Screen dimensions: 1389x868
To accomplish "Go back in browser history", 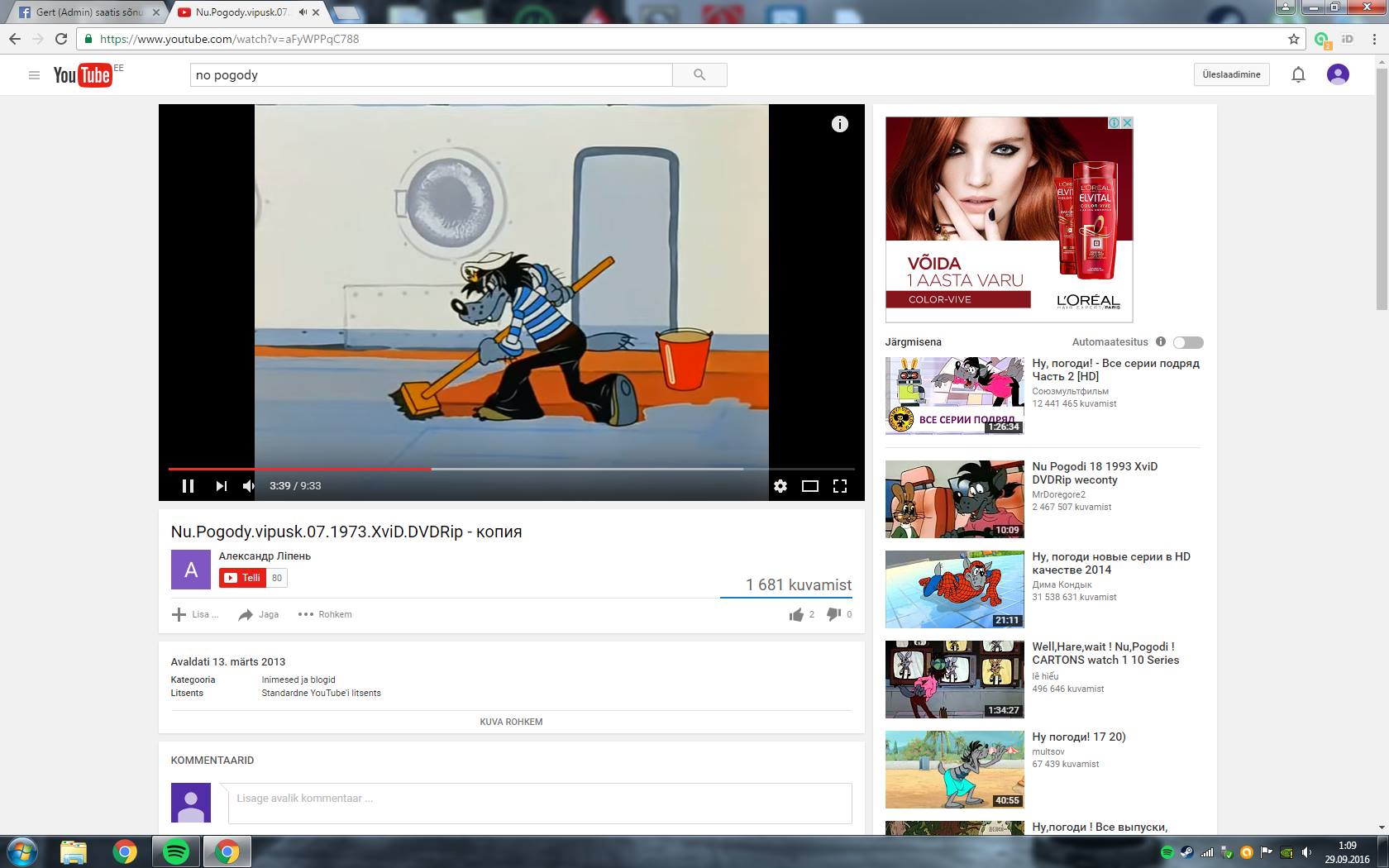I will pyautogui.click(x=14, y=39).
